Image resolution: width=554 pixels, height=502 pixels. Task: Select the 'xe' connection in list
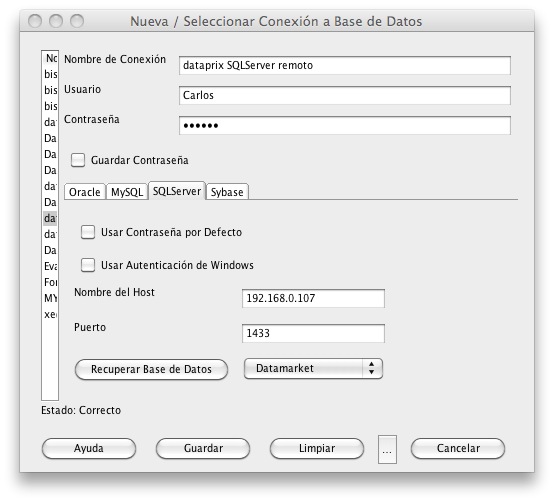(x=50, y=314)
